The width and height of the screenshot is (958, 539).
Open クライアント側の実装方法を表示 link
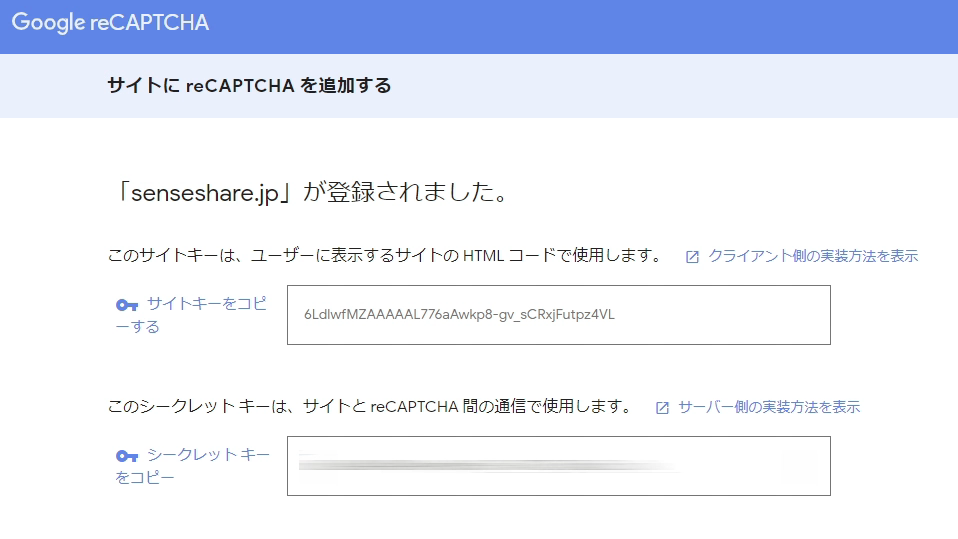(813, 256)
